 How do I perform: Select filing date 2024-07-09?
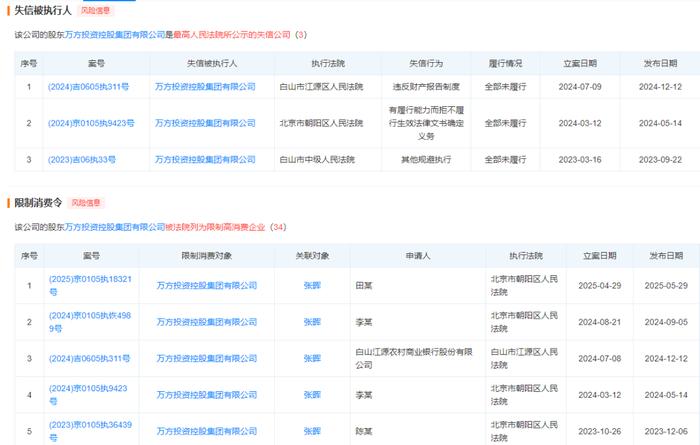(580, 87)
